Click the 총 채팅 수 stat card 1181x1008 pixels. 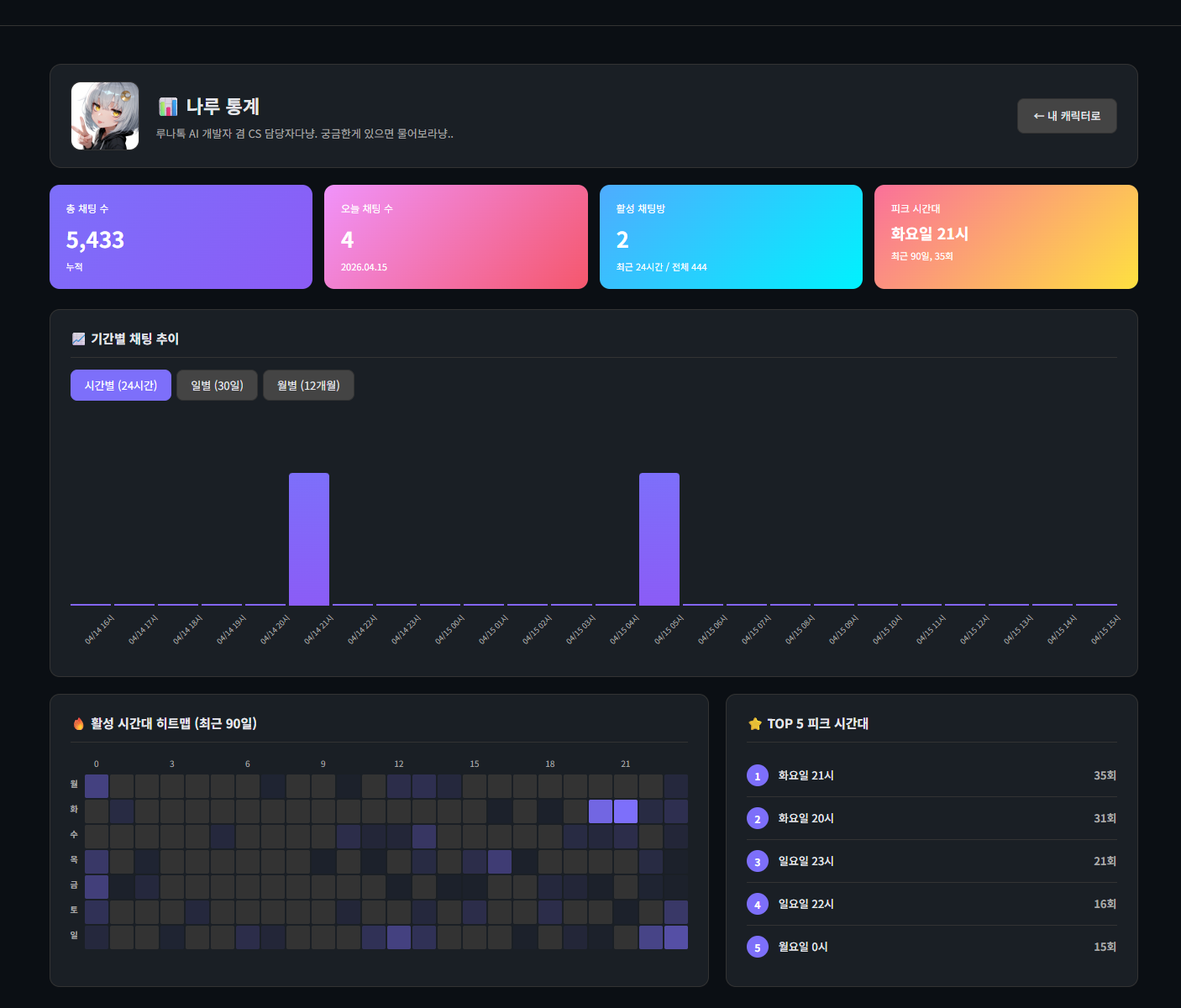pyautogui.click(x=181, y=237)
